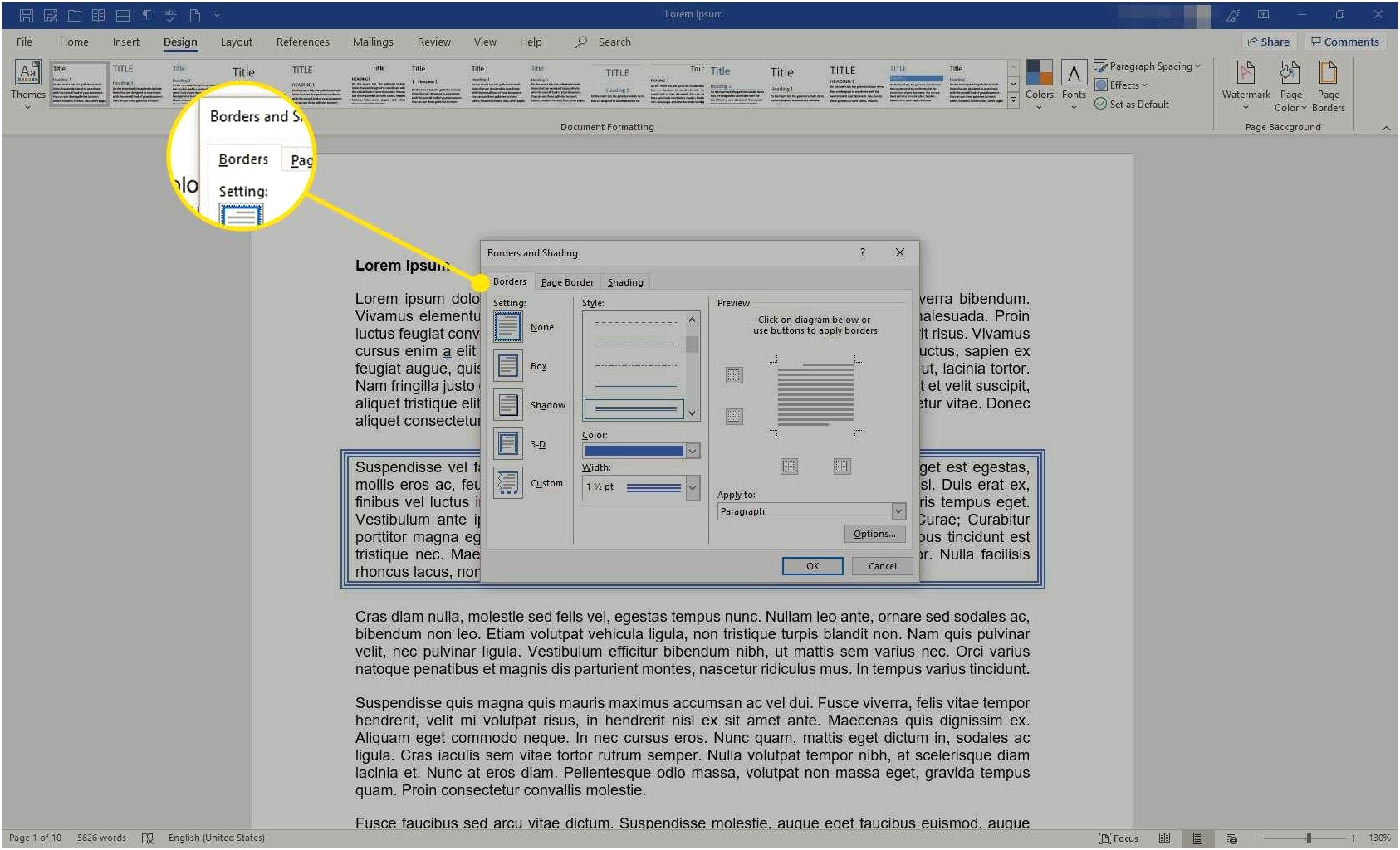The image size is (1400, 850).
Task: Open Paragraph Spacing dropdown
Action: point(1148,66)
